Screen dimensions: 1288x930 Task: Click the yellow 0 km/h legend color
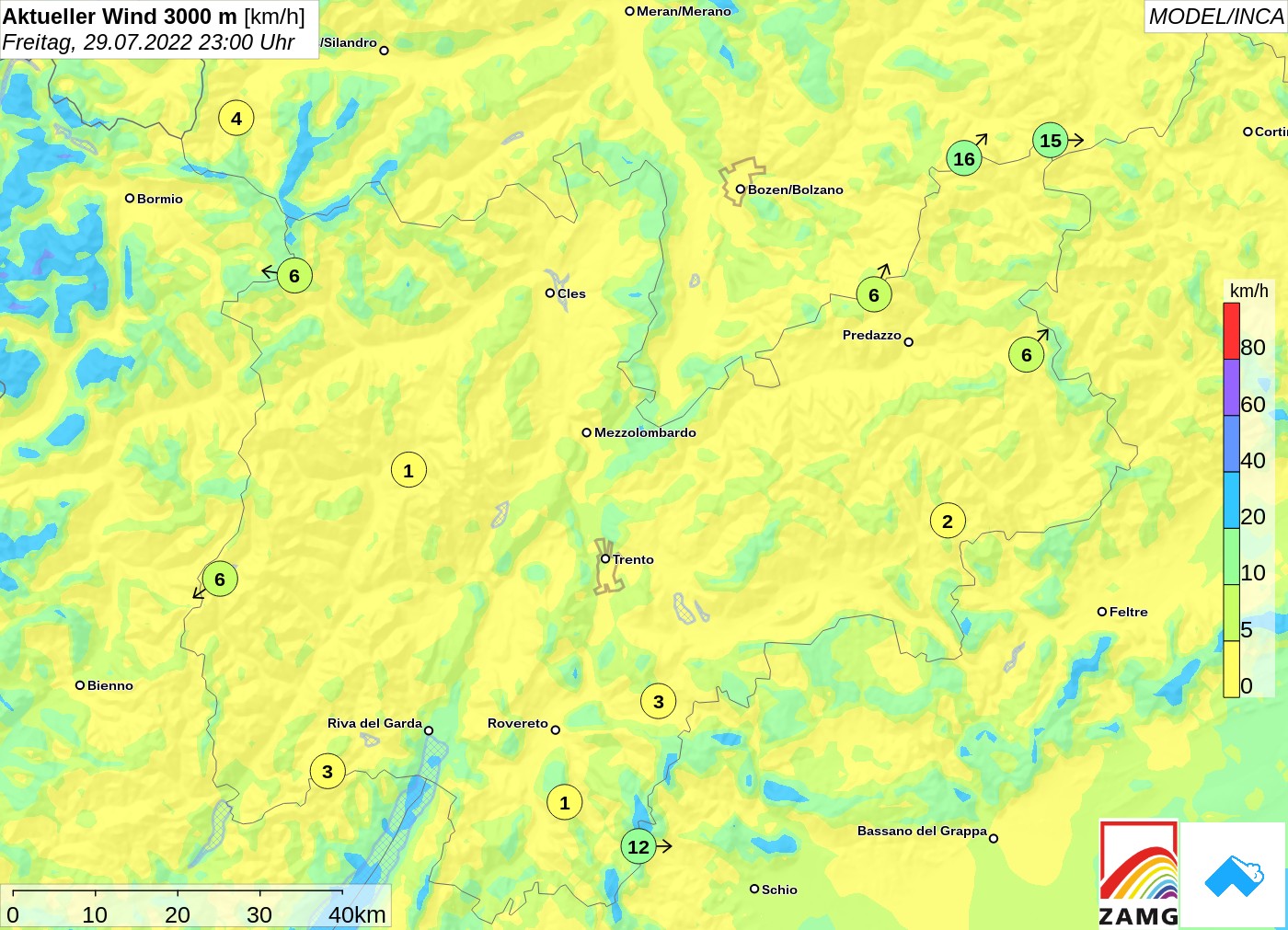point(1231,669)
